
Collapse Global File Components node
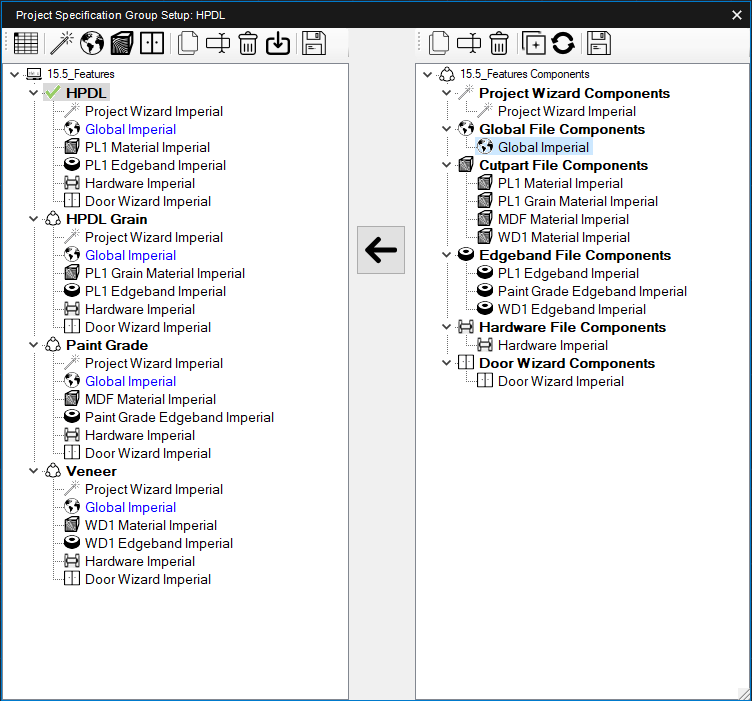(x=446, y=129)
